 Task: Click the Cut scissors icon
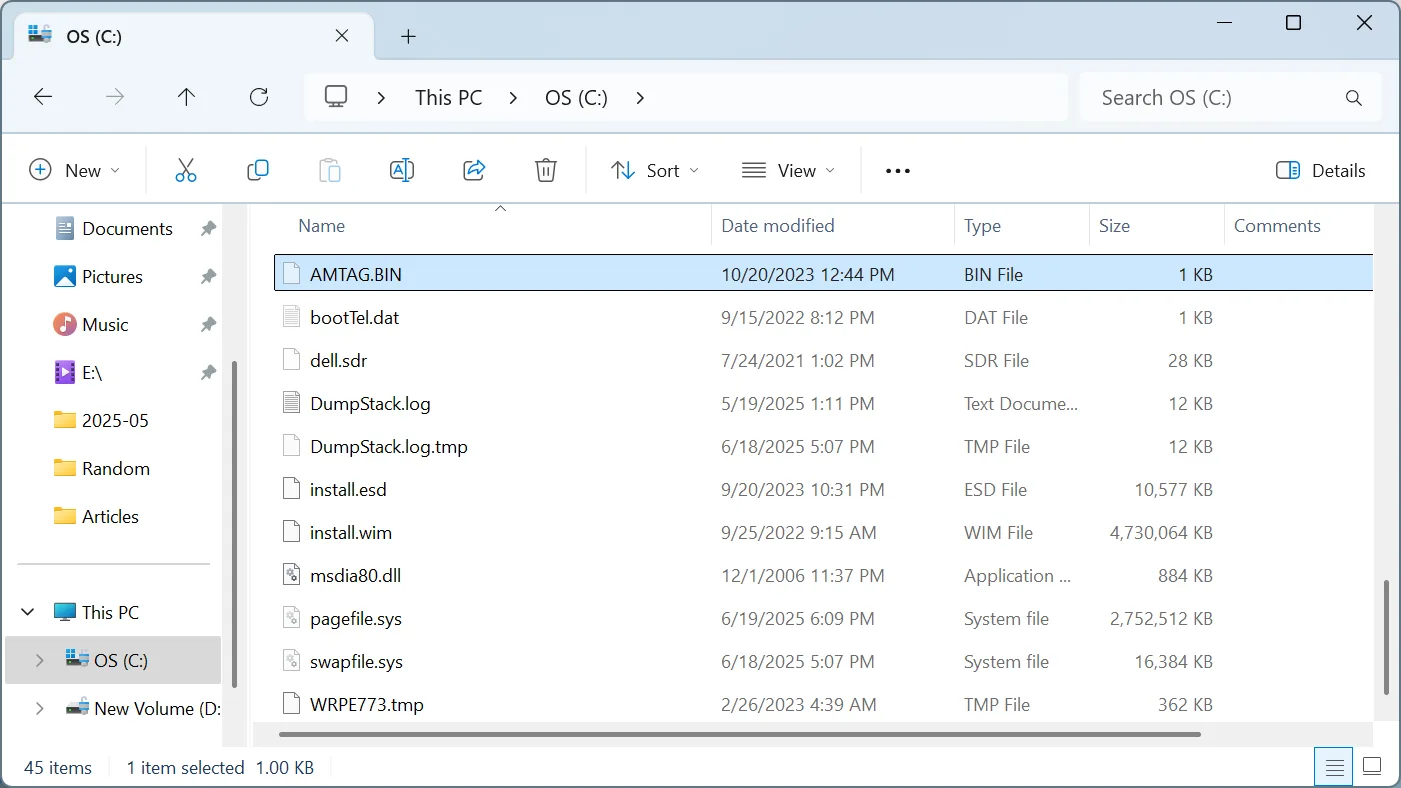[186, 170]
